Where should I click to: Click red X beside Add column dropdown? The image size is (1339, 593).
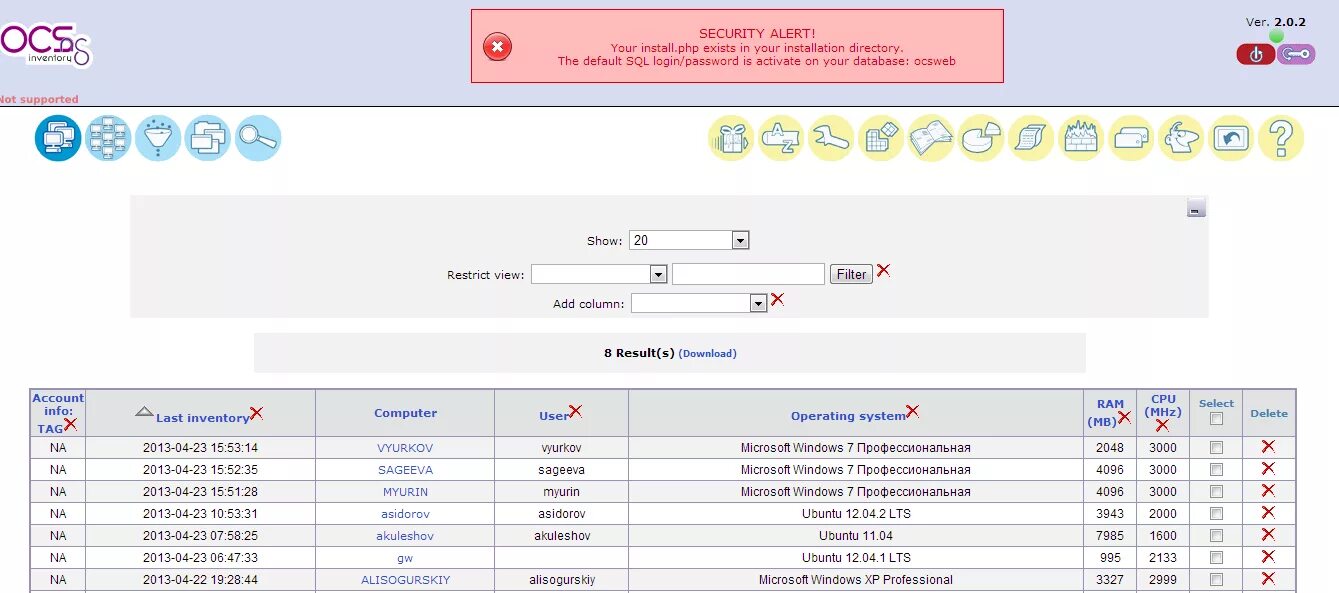[x=777, y=299]
